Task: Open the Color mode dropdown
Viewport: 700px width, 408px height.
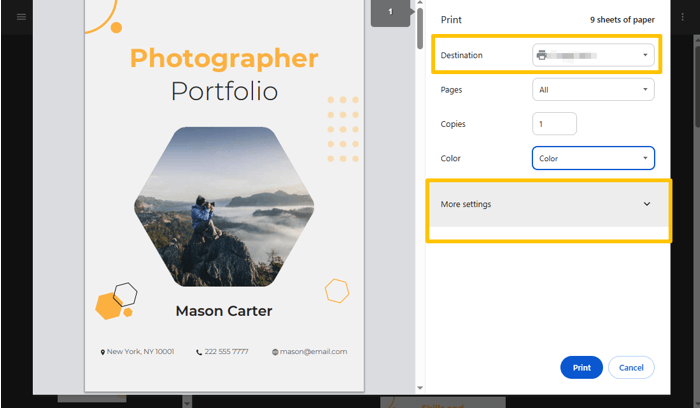Action: tap(593, 158)
